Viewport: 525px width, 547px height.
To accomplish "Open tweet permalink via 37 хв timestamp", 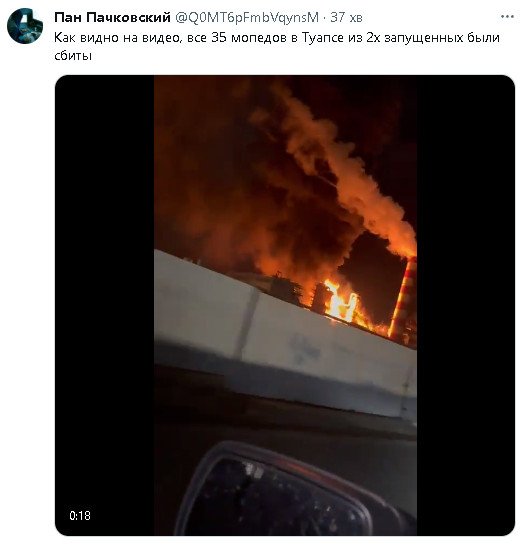I will (346, 17).
